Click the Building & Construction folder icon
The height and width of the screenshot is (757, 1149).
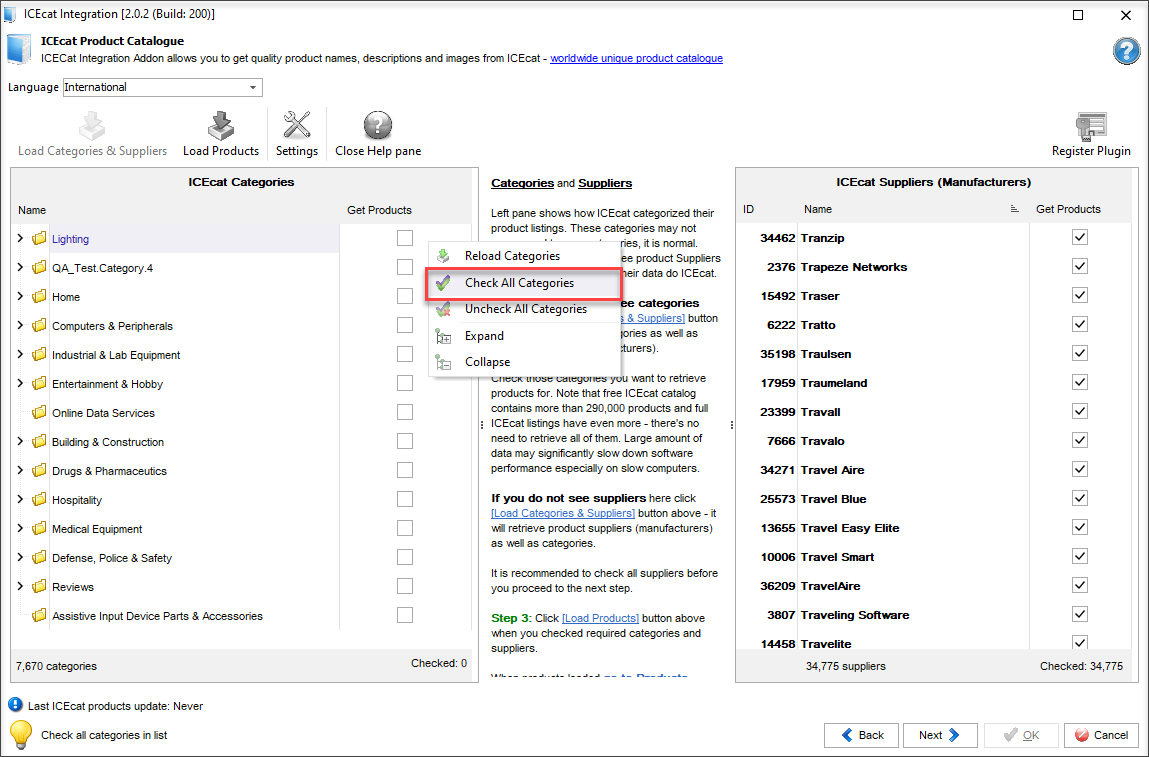[x=39, y=441]
